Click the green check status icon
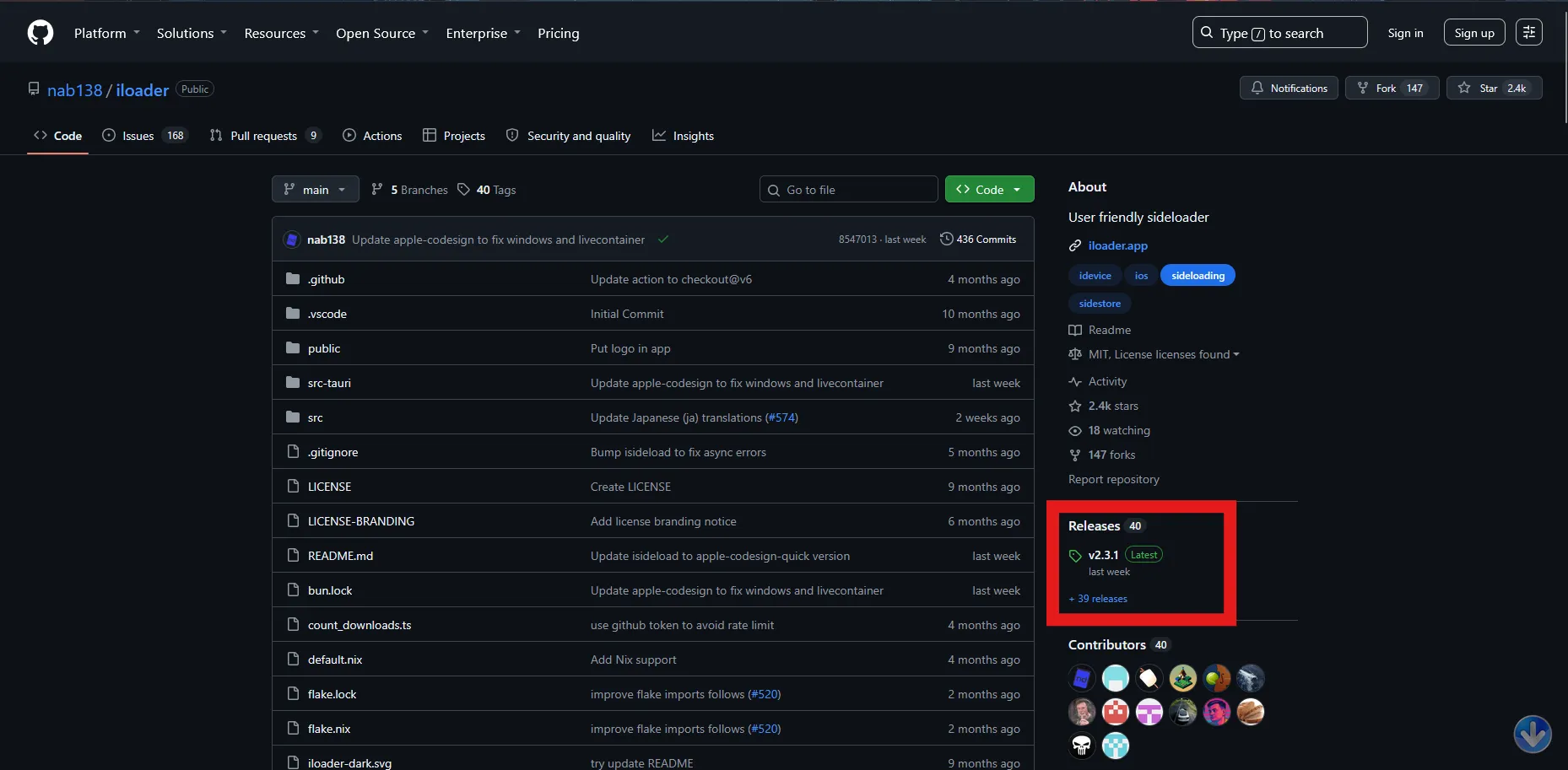The width and height of the screenshot is (1568, 770). 663,240
